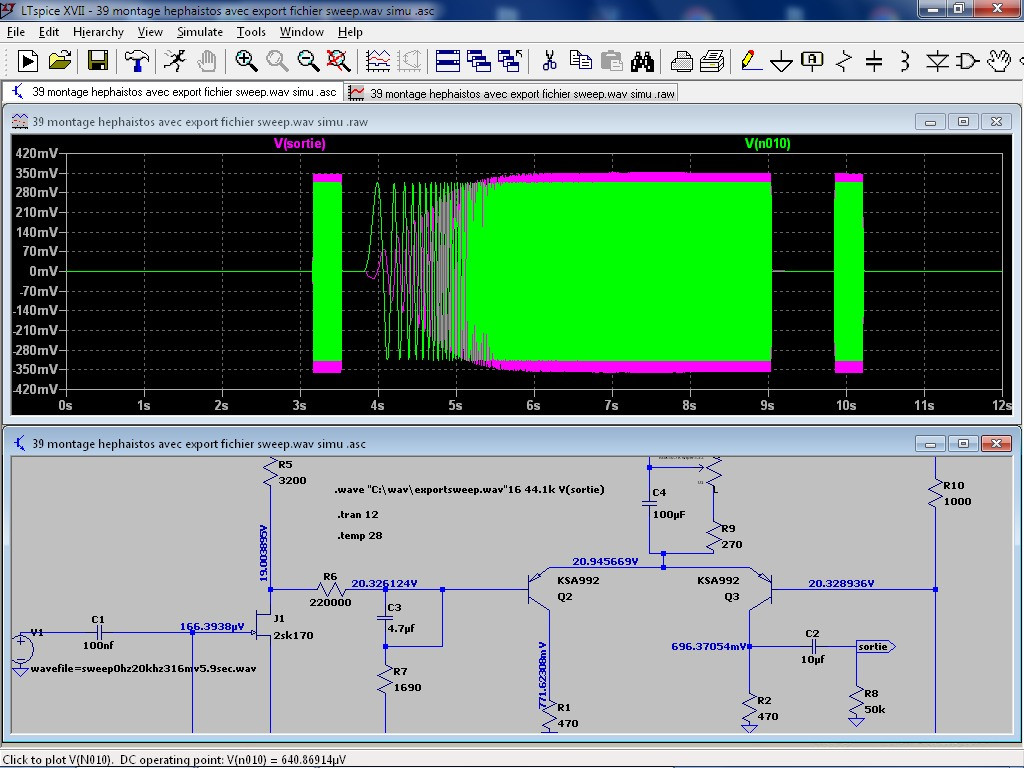This screenshot has height=768, width=1024.
Task: Maximize the waveform plot window
Action: coord(963,121)
